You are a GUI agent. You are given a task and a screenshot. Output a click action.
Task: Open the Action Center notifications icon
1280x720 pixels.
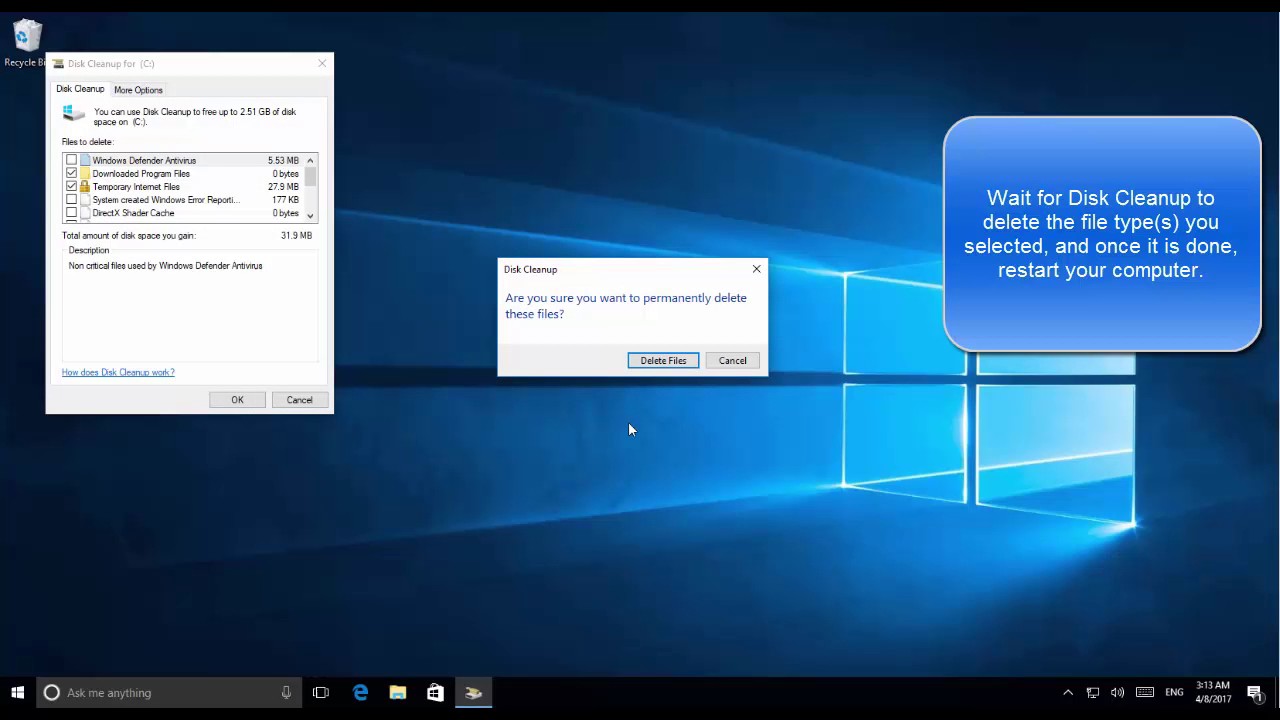[1254, 692]
